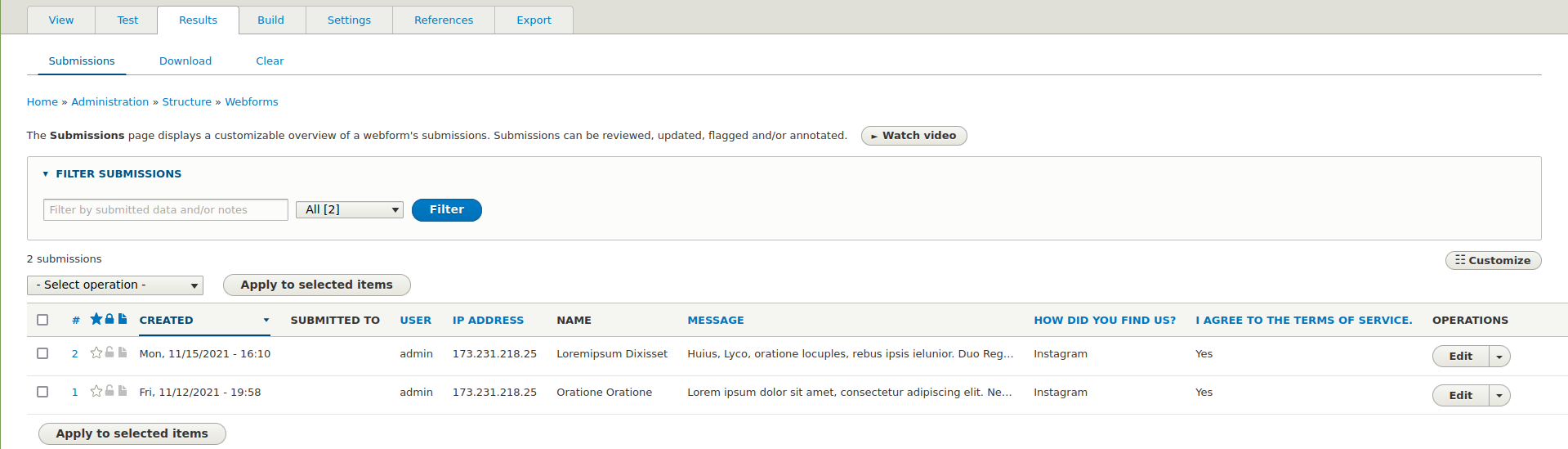The image size is (1568, 449).
Task: Switch to the Build tab
Action: click(x=270, y=20)
